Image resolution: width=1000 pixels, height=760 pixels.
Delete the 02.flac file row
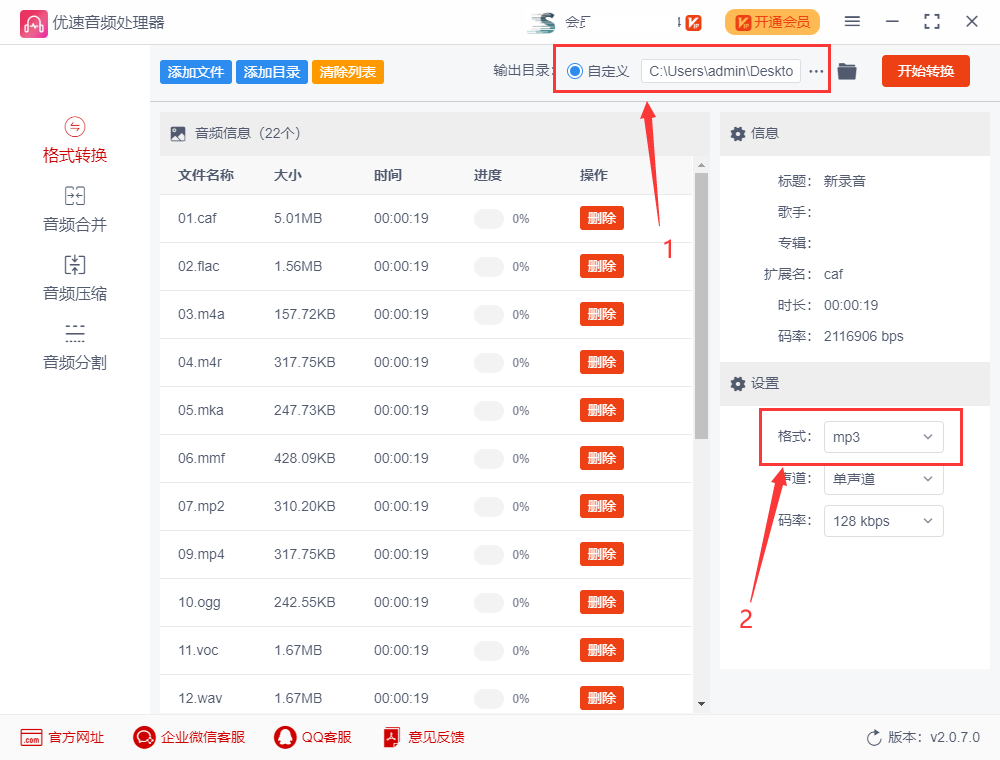[601, 266]
